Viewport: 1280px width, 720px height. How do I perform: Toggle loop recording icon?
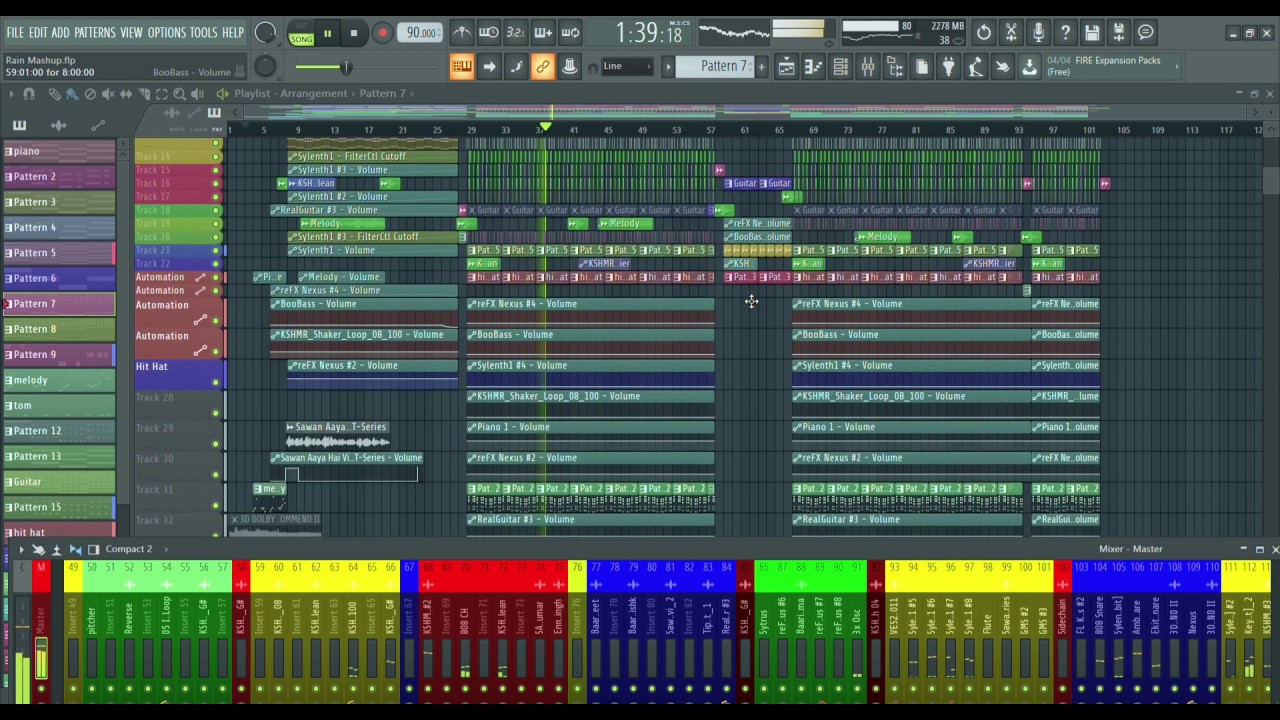(x=570, y=33)
